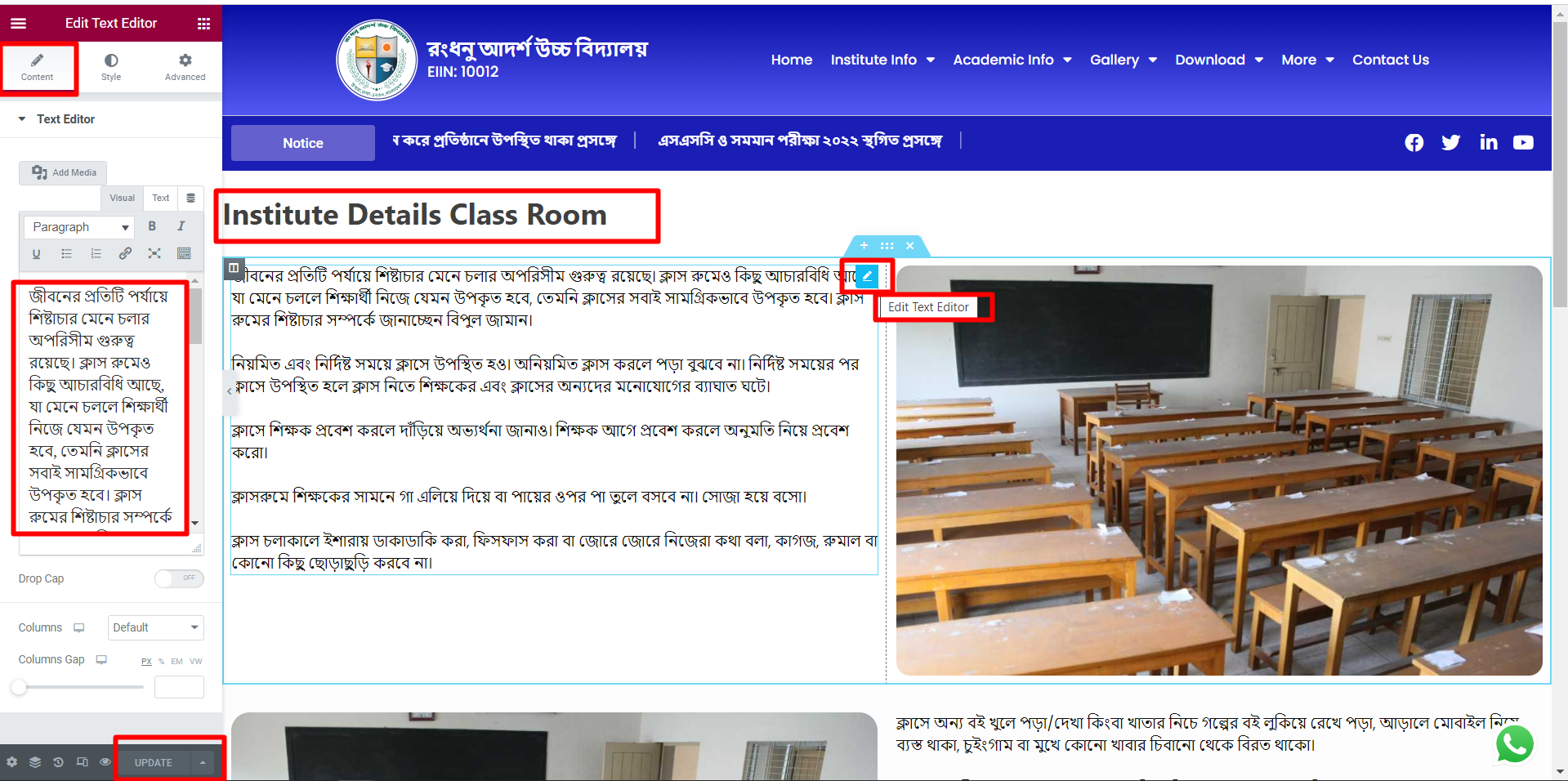Click the Notice button
Screen dimensions: 1568x781
click(303, 143)
